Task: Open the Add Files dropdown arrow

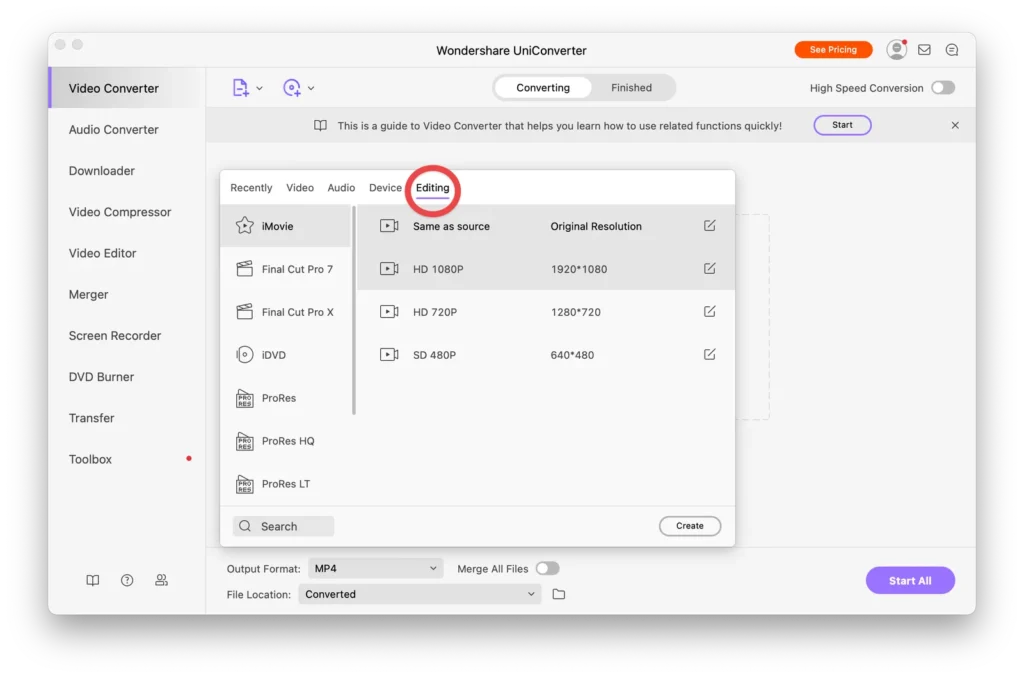Action: coord(259,88)
